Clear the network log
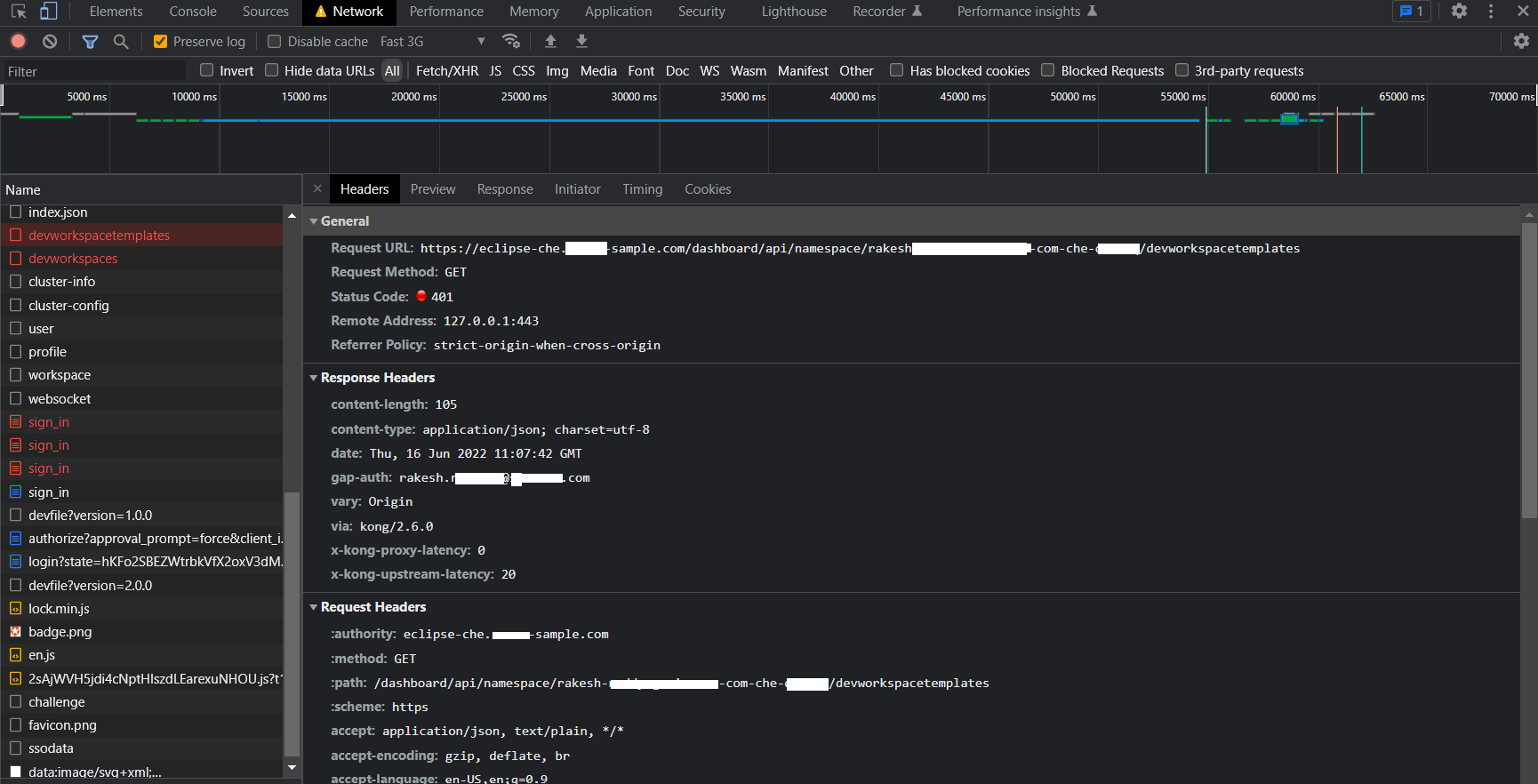 (50, 41)
